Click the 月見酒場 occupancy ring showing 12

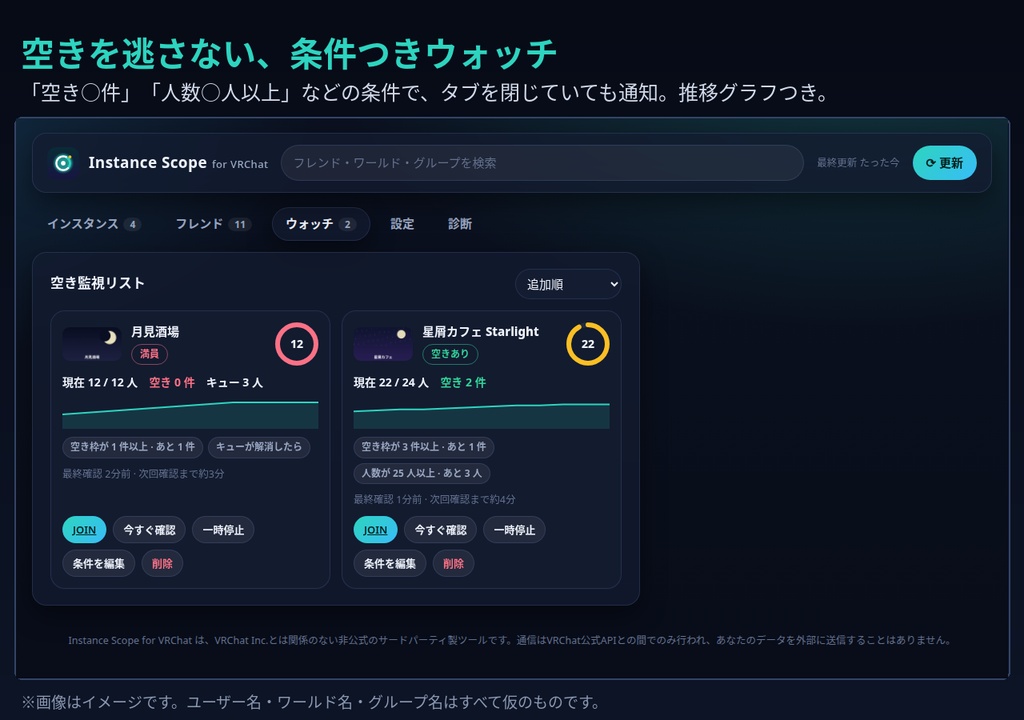point(296,344)
